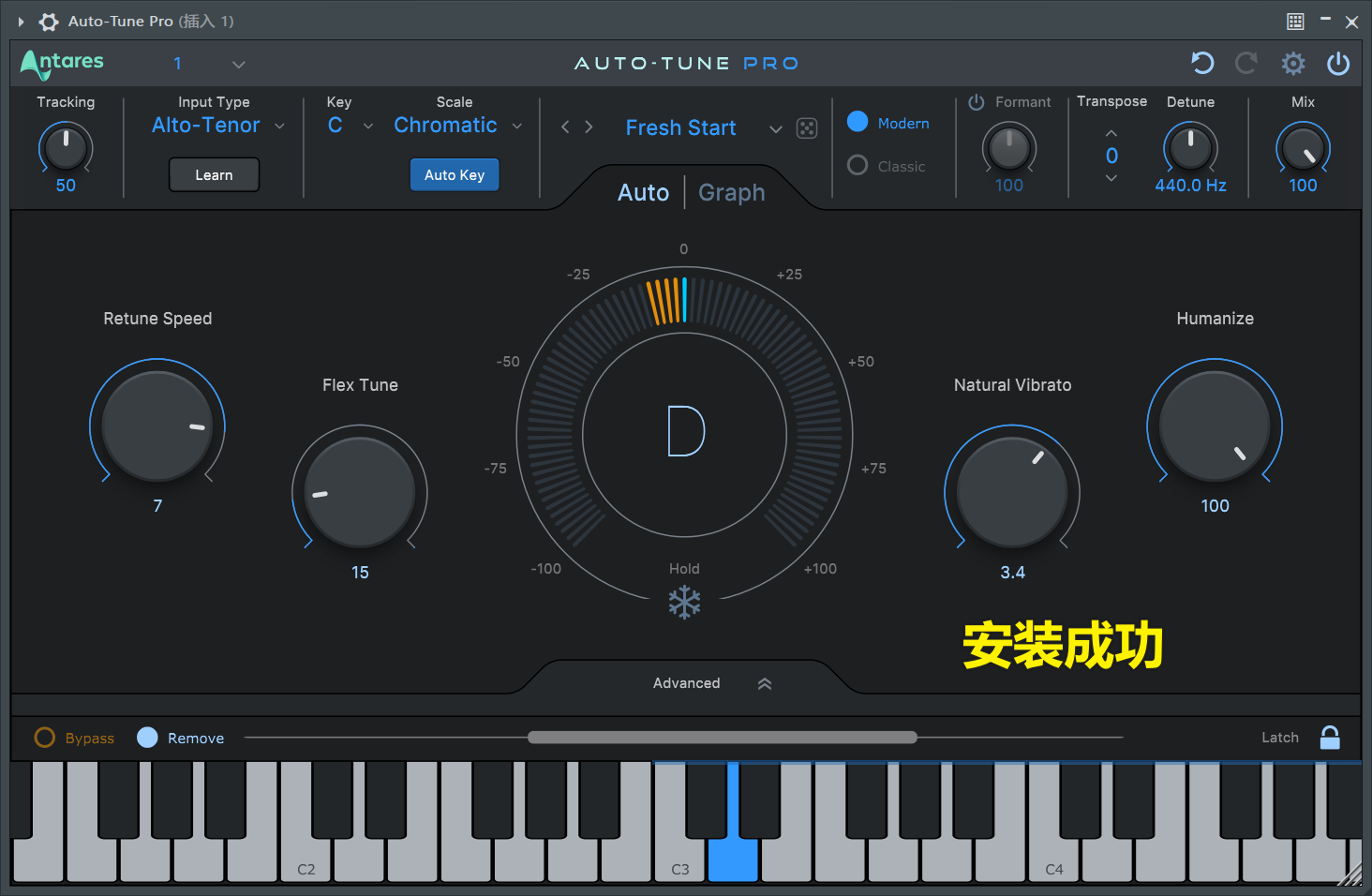Switch to the Graph tab
The width and height of the screenshot is (1372, 896).
[732, 193]
